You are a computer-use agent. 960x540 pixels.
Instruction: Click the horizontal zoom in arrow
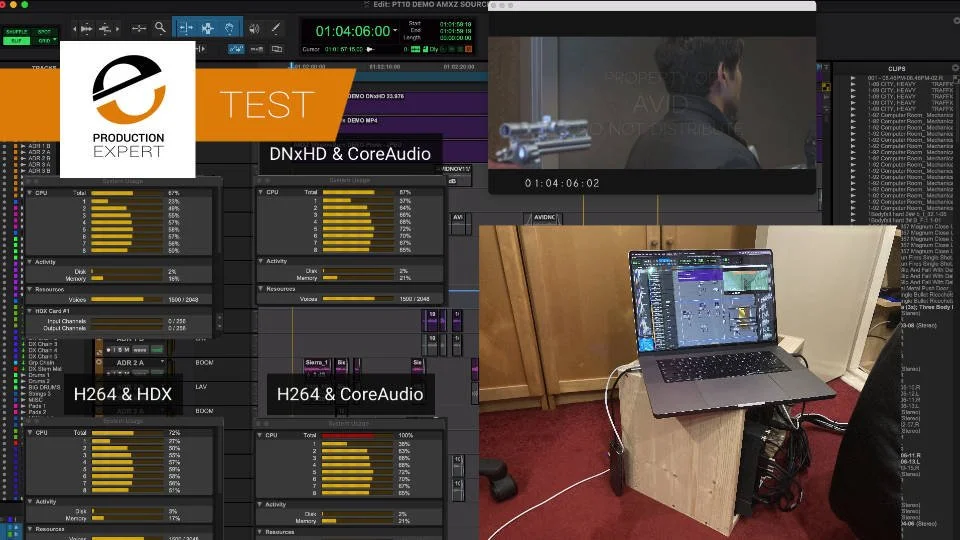[x=118, y=28]
